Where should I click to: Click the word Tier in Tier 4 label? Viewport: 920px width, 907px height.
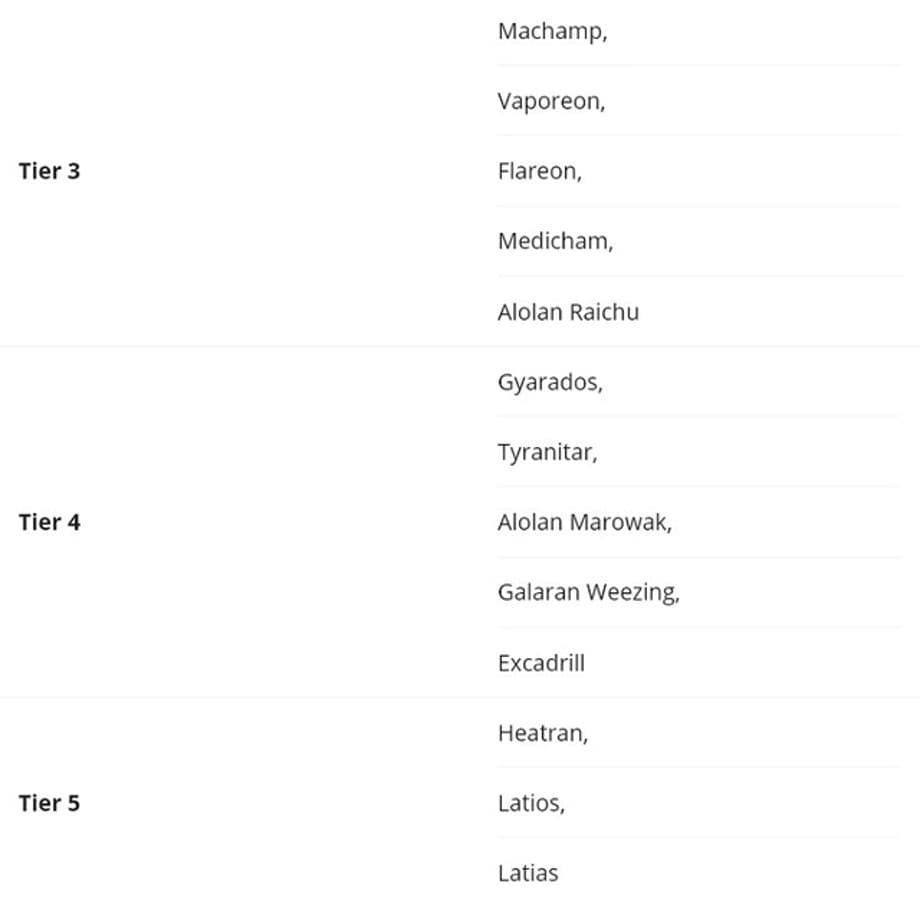pyautogui.click(x=39, y=522)
